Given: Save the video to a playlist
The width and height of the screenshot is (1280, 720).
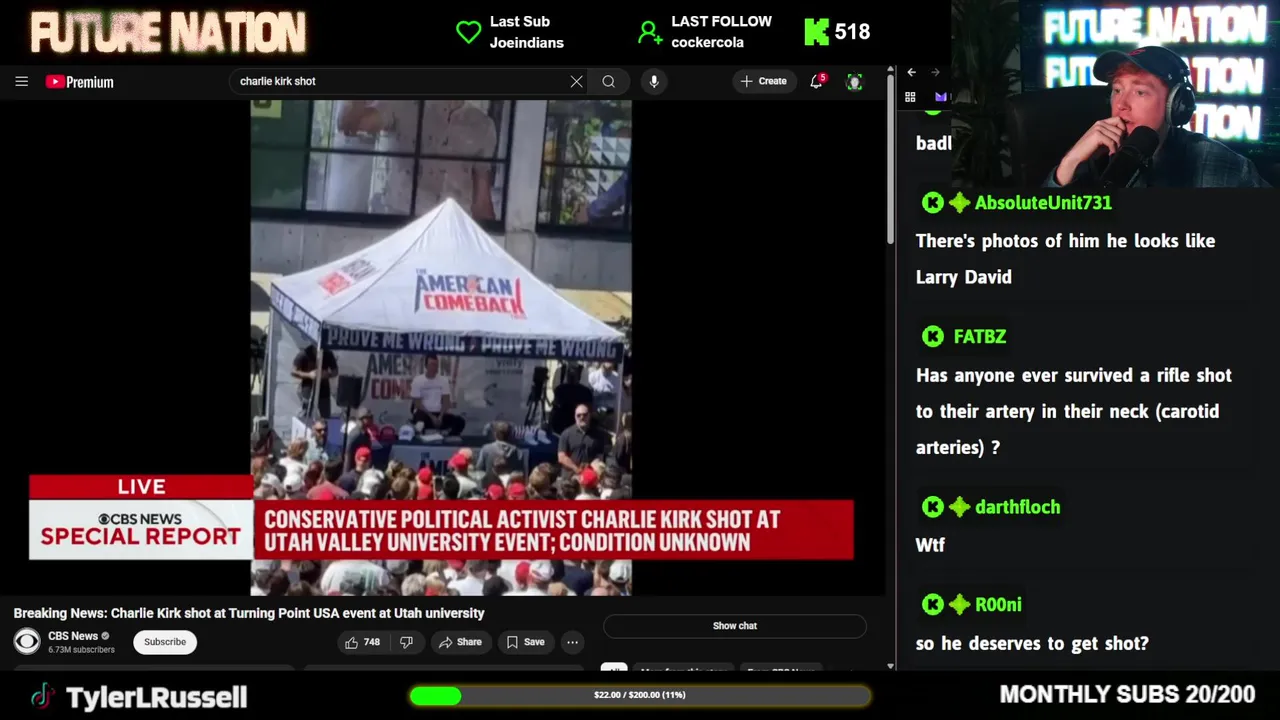Looking at the screenshot, I should [525, 642].
